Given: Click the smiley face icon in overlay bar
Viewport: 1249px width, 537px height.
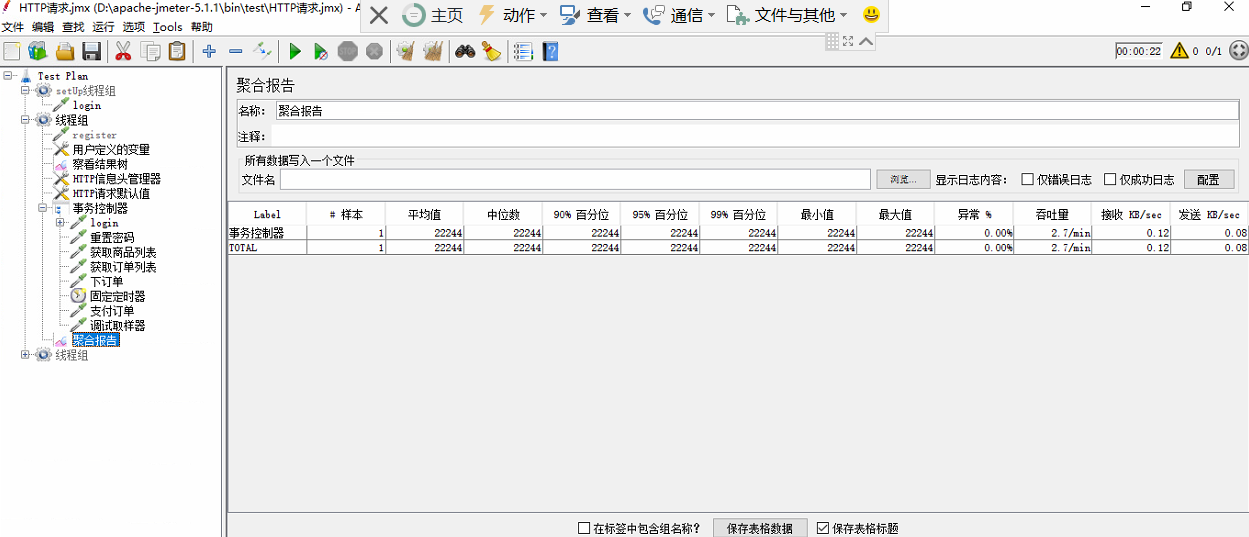Looking at the screenshot, I should coord(872,15).
